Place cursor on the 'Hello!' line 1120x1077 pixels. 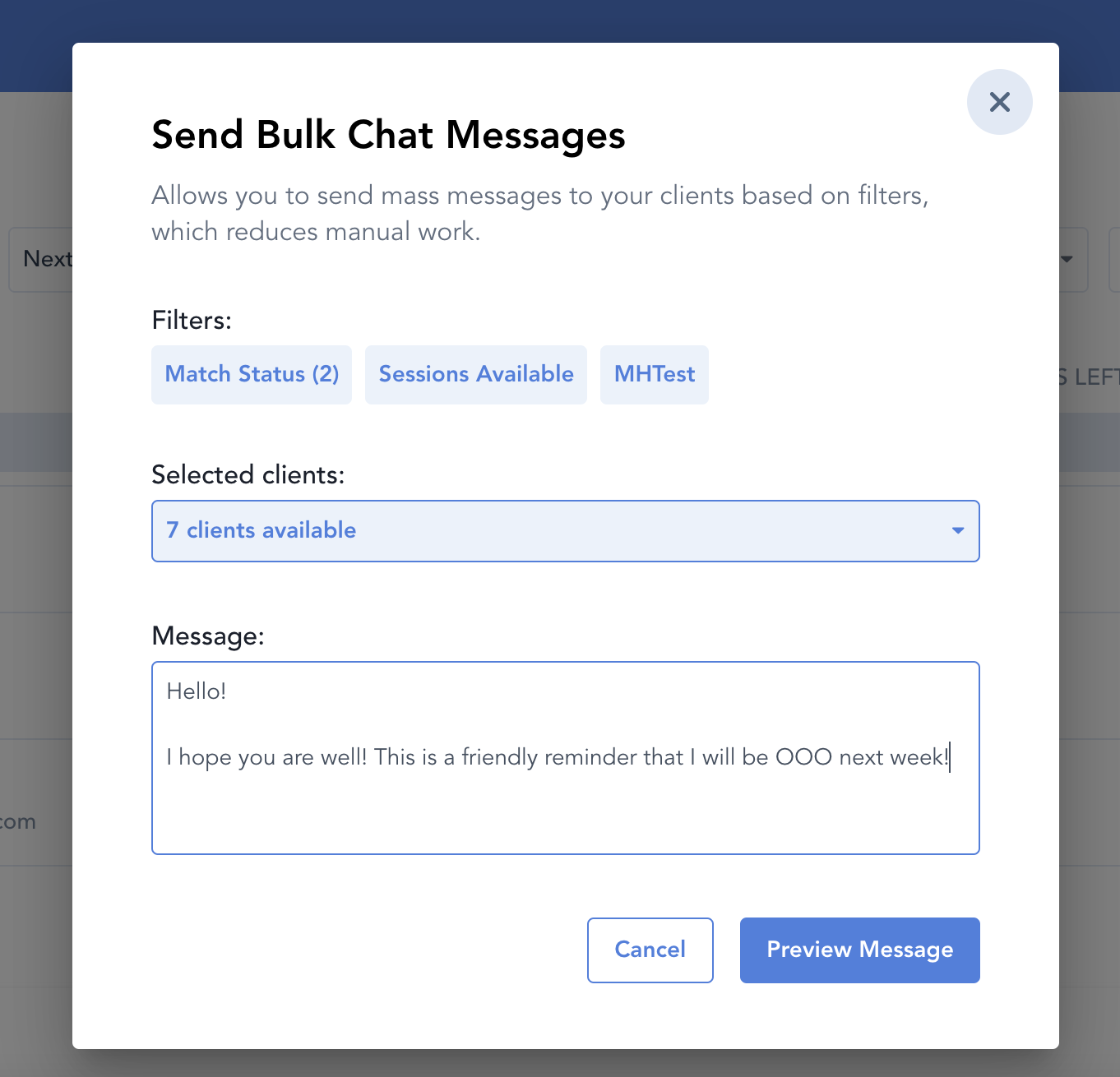coord(197,691)
